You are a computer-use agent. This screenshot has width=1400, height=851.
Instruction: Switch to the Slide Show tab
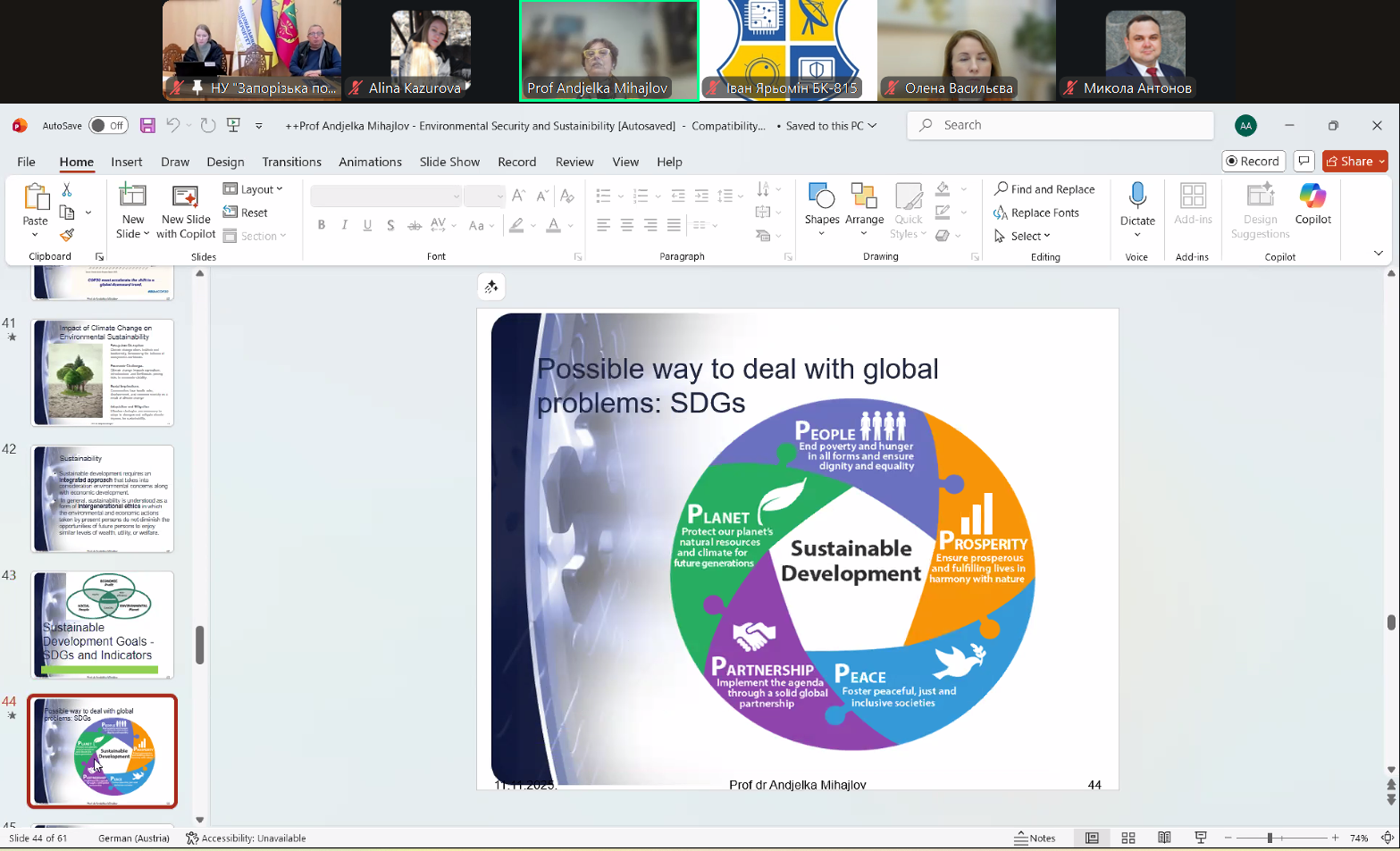click(449, 162)
